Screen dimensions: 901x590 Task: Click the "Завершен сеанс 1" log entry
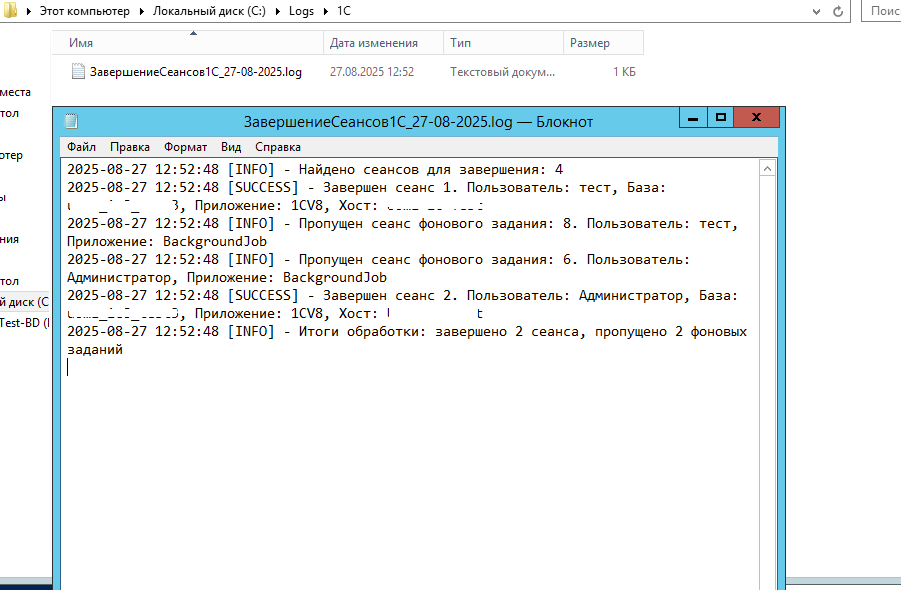coord(367,196)
